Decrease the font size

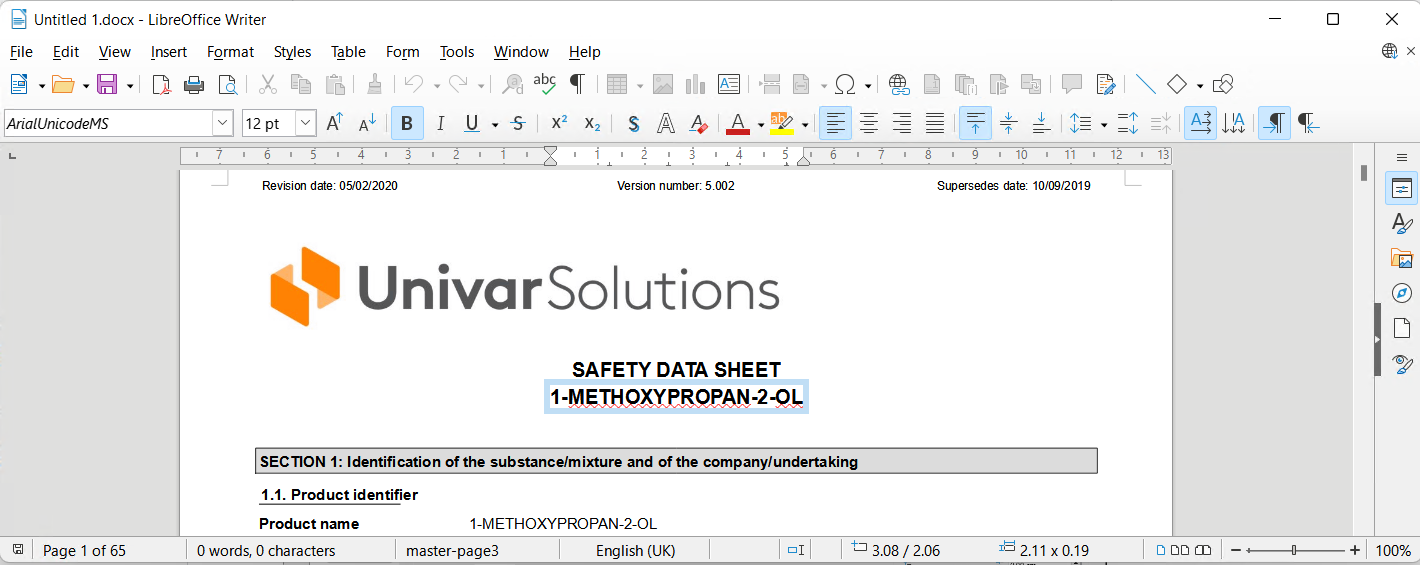coord(367,123)
